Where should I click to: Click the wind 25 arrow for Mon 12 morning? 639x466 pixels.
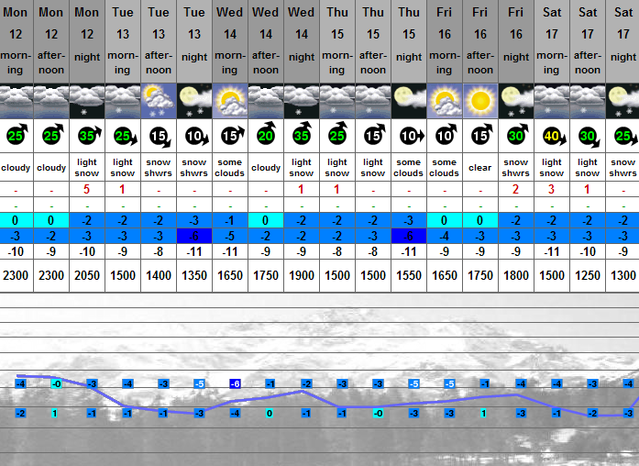18,135
